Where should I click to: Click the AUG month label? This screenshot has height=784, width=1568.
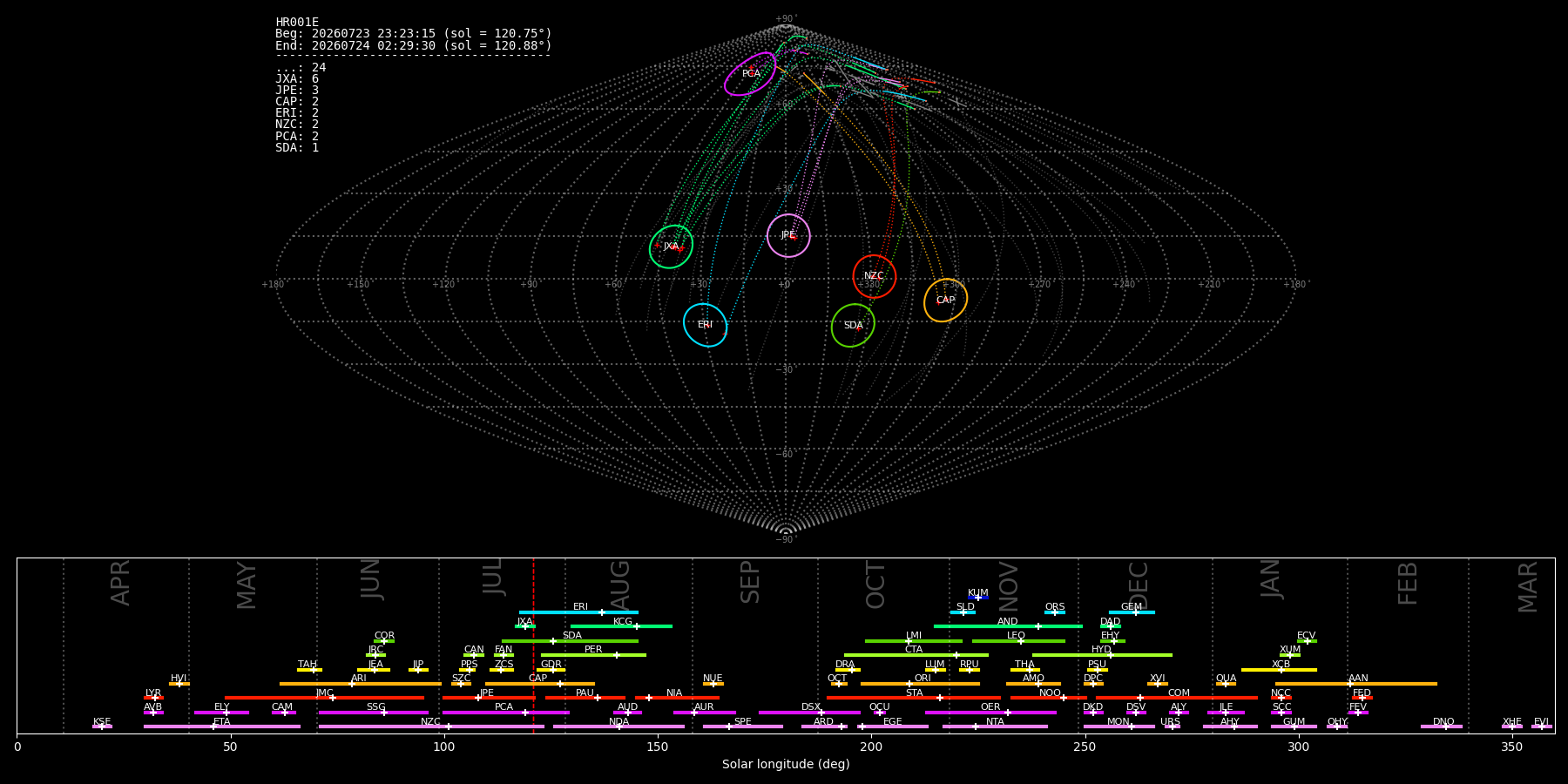pyautogui.click(x=620, y=585)
